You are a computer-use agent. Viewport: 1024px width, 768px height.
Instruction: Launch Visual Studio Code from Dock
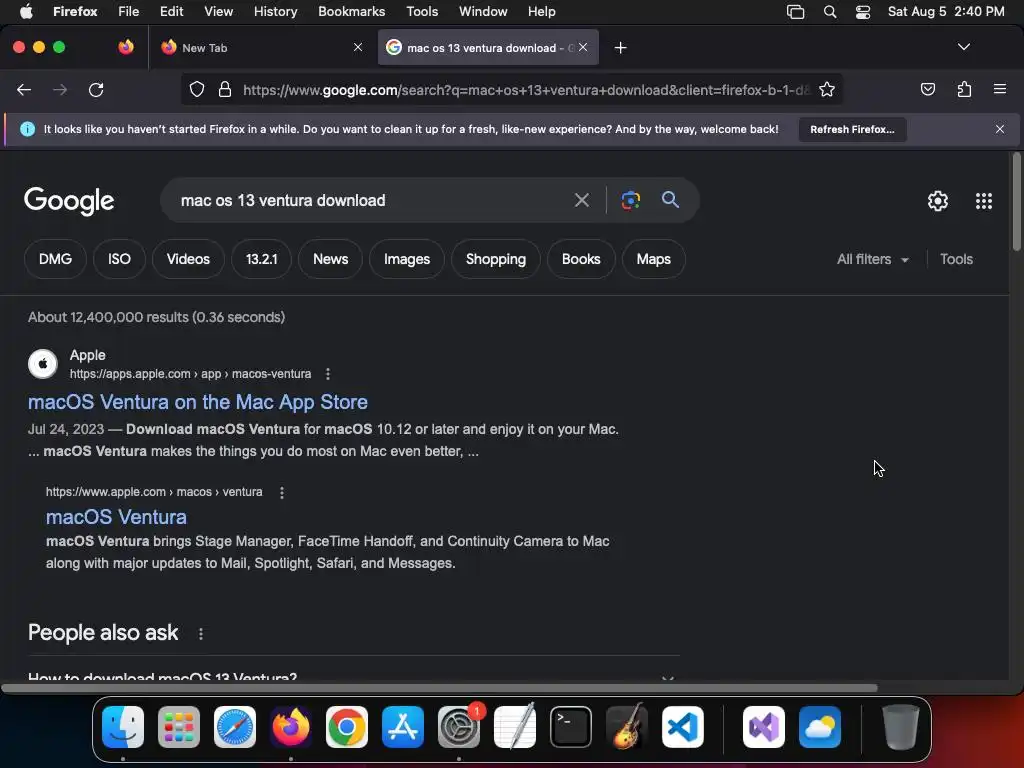682,726
